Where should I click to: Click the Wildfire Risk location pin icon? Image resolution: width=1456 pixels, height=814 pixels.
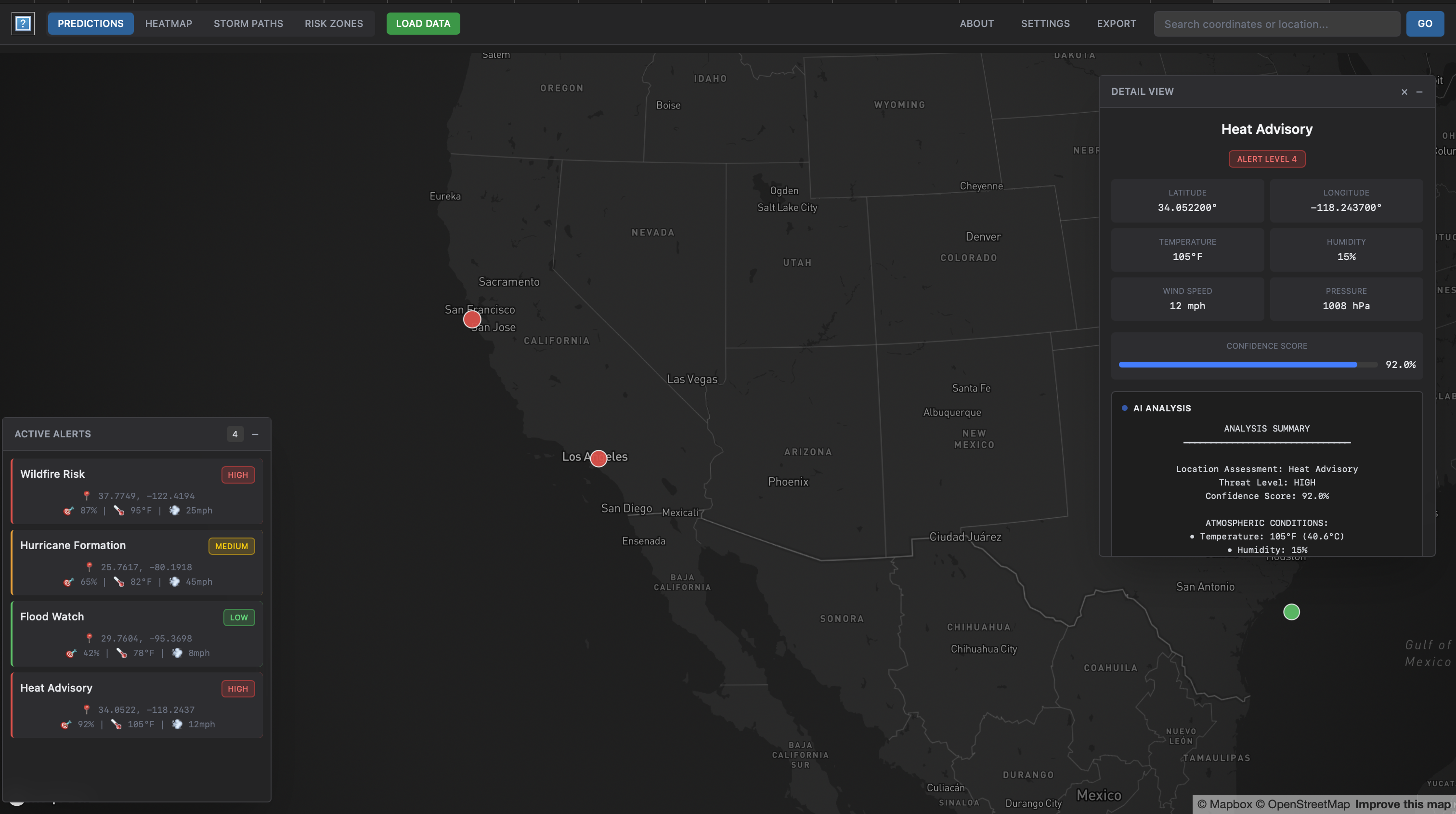(87, 496)
